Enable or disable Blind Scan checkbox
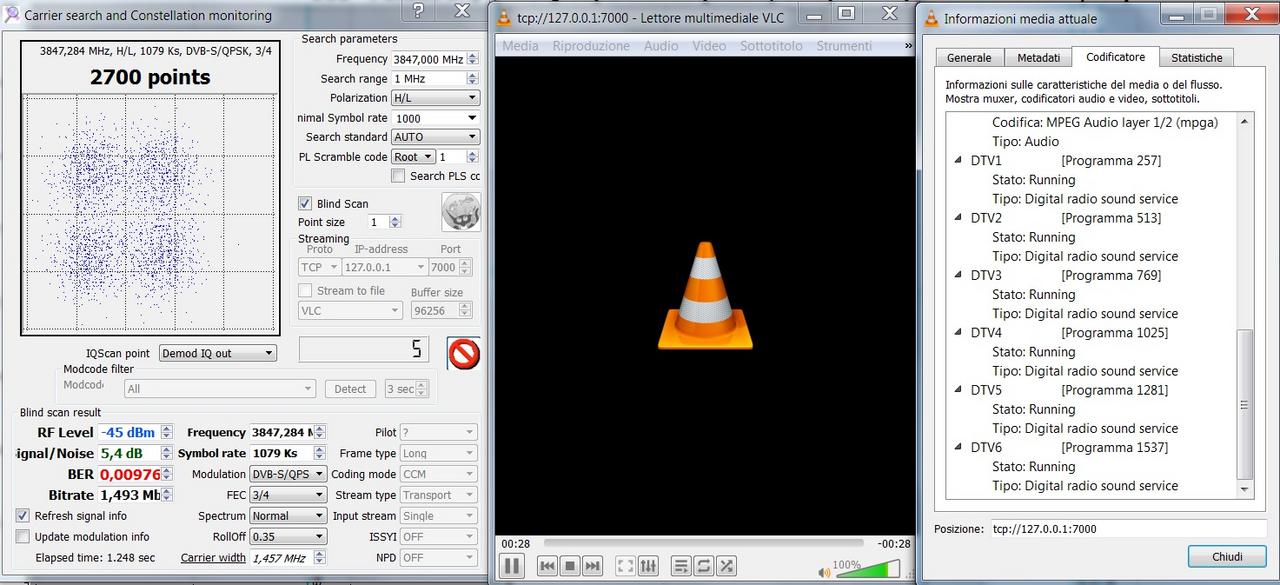The height and width of the screenshot is (585, 1280). tap(306, 203)
